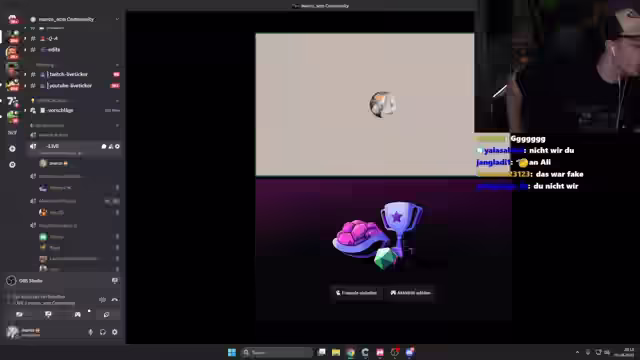Image resolution: width=640 pixels, height=360 pixels.
Task: Open Google Chrome from taskbar
Action: [x=351, y=352]
